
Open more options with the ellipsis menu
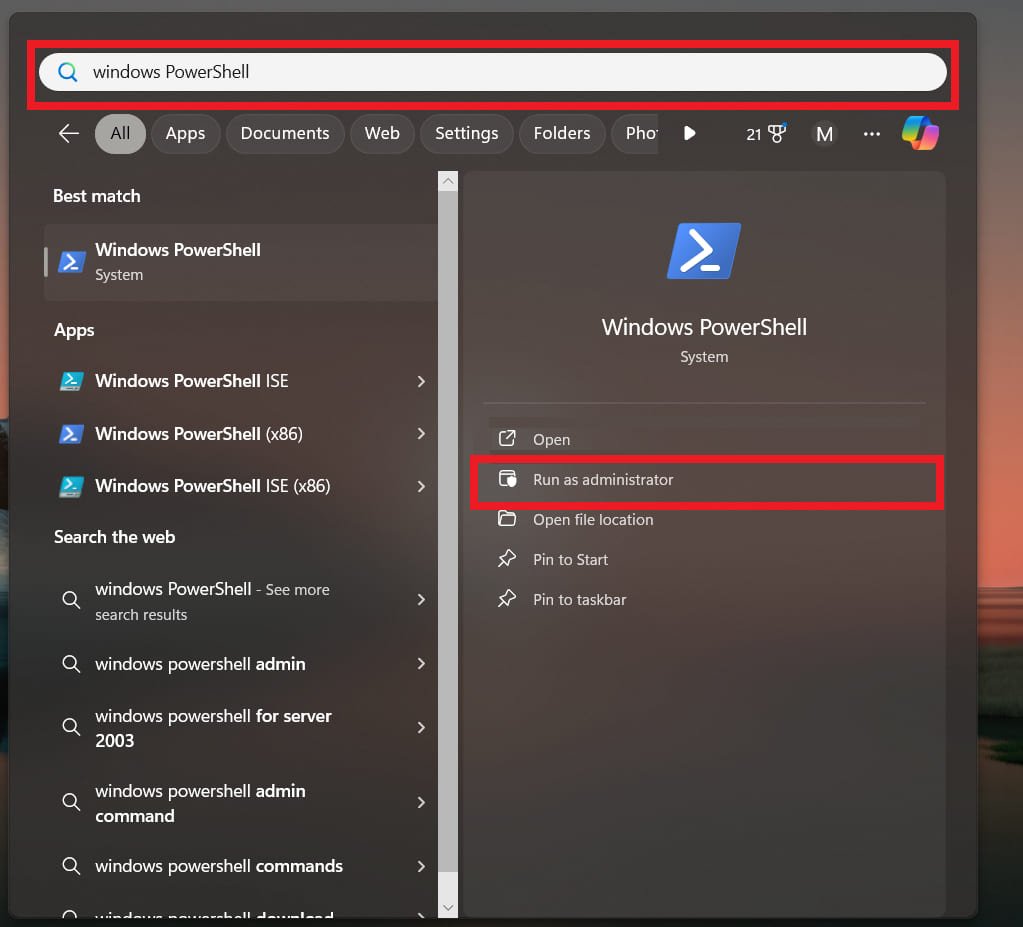[x=871, y=133]
